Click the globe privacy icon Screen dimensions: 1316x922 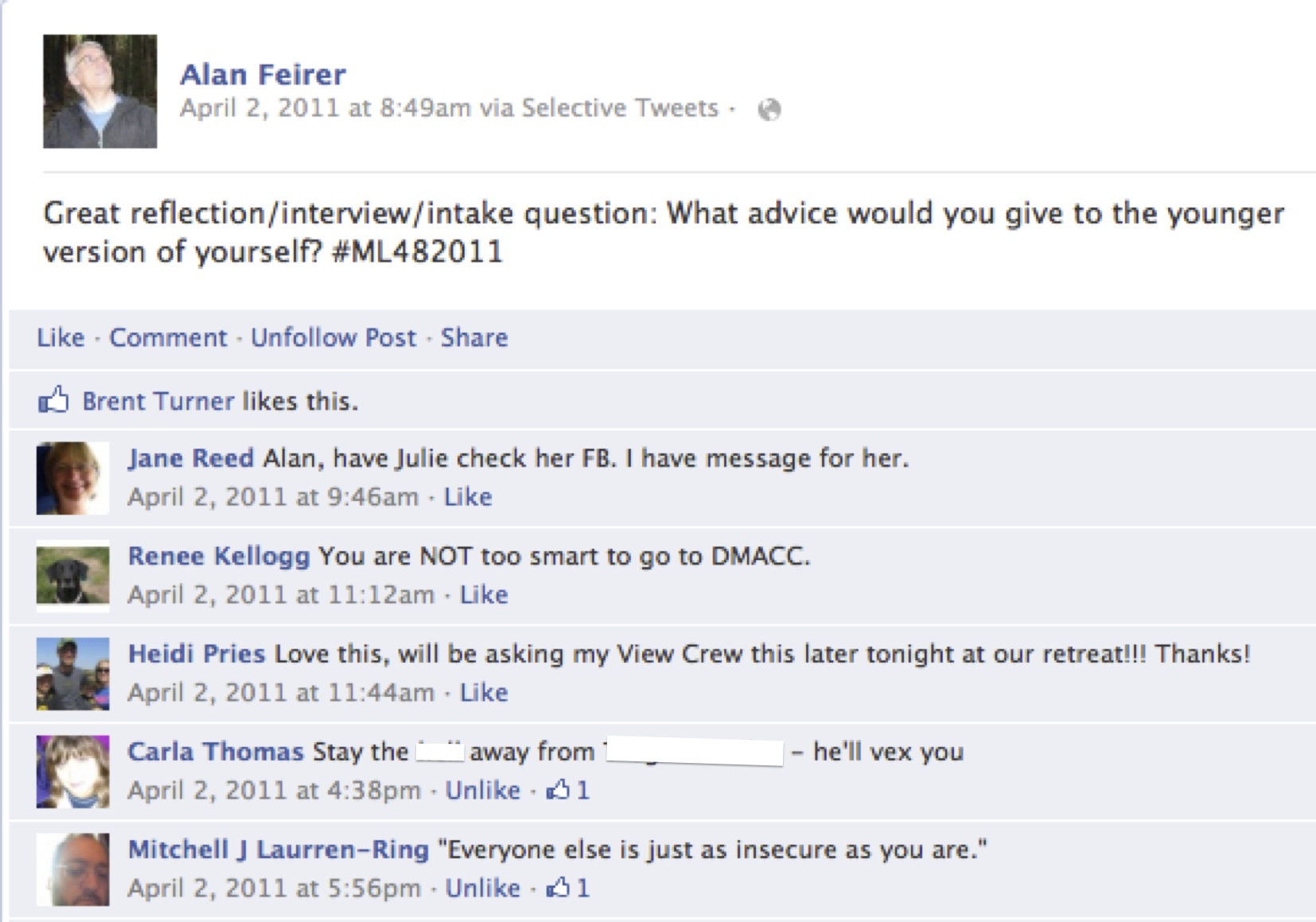(769, 109)
